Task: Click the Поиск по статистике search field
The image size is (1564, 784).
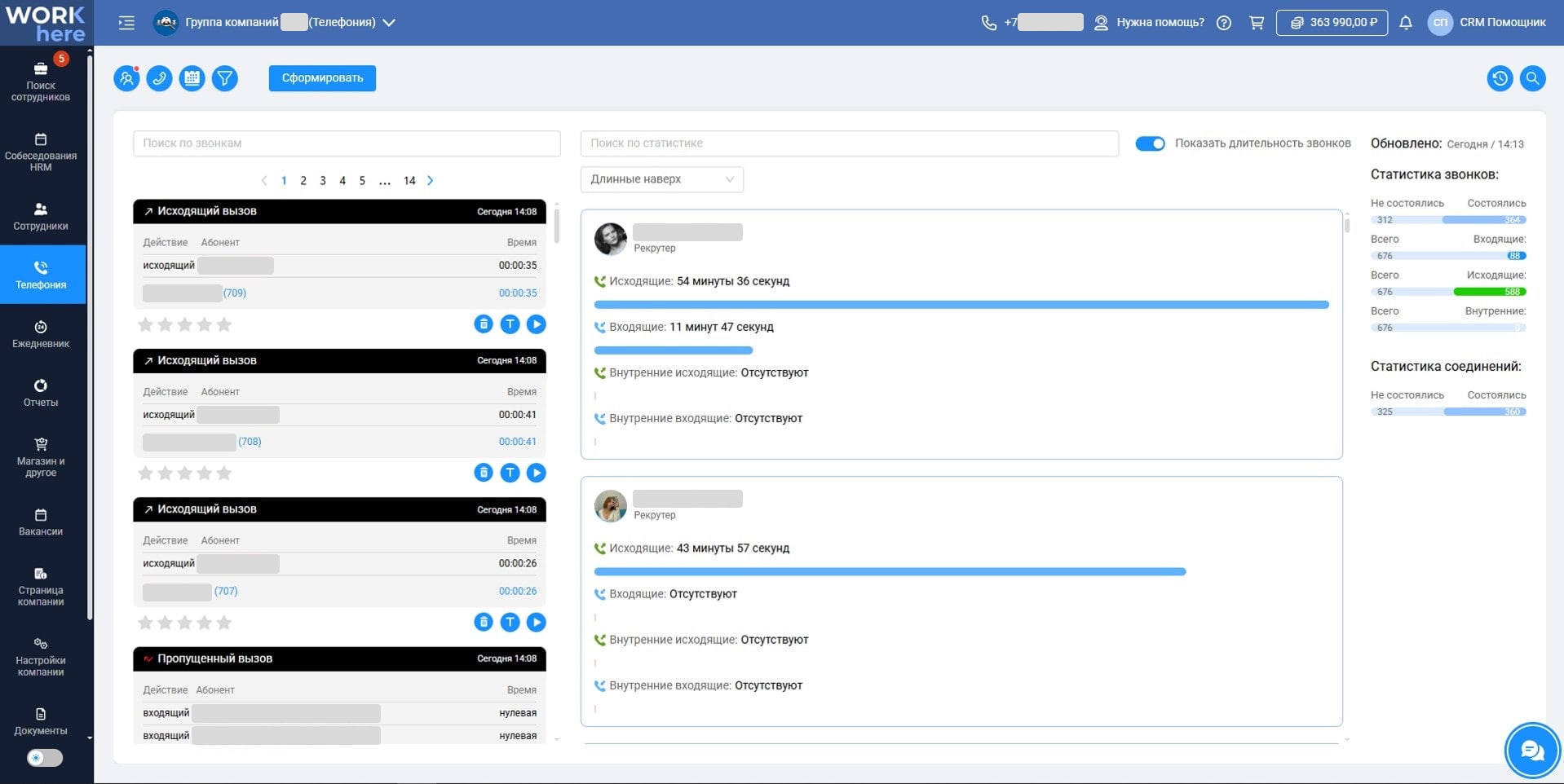Action: pyautogui.click(x=849, y=143)
